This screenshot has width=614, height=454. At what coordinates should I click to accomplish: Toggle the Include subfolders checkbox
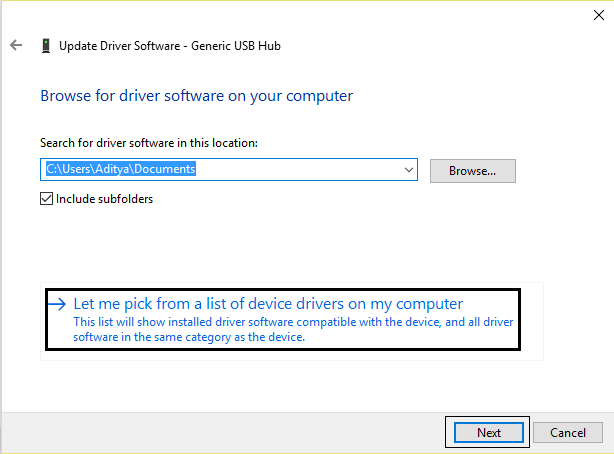click(x=46, y=198)
